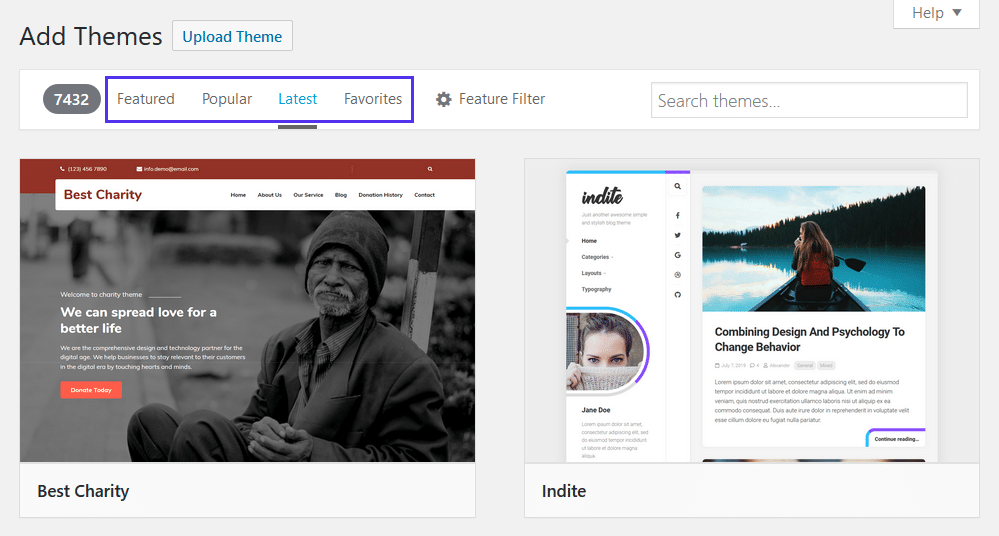Open the Favorites tab

coord(373,99)
